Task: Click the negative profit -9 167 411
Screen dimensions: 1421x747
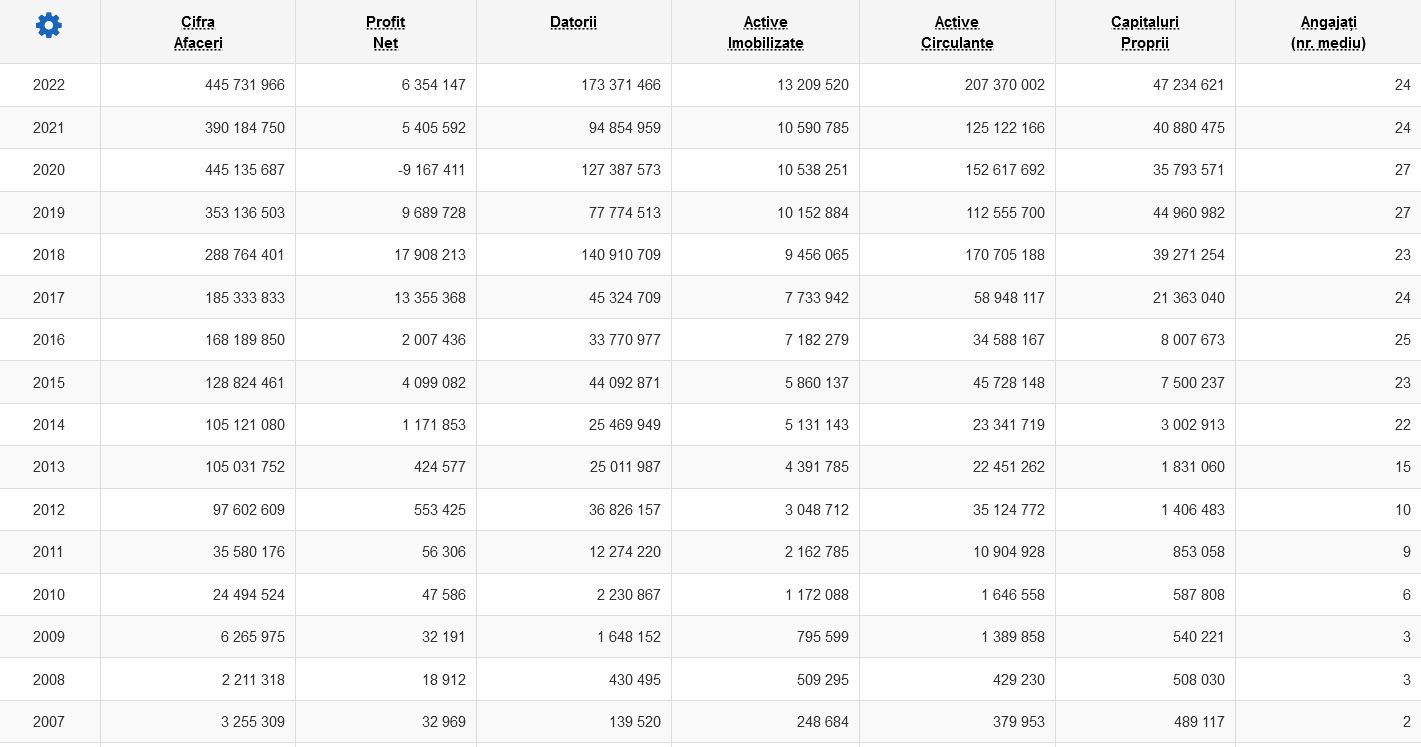Action: tap(431, 170)
